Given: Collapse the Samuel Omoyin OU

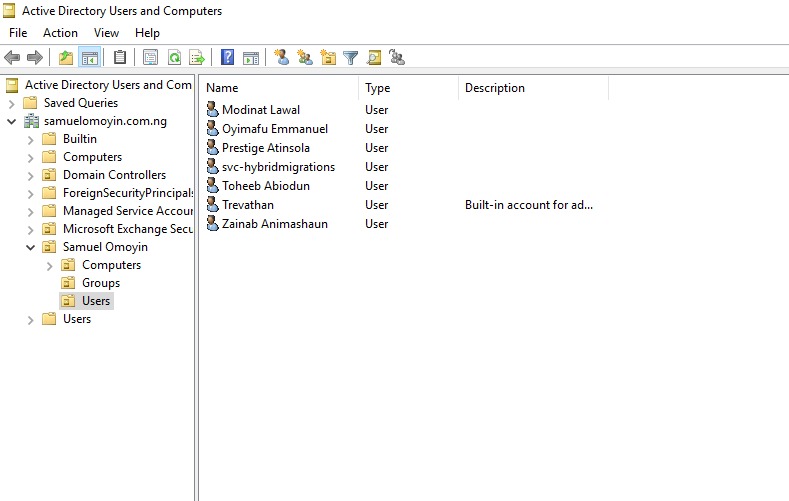Looking at the screenshot, I should (x=31, y=247).
